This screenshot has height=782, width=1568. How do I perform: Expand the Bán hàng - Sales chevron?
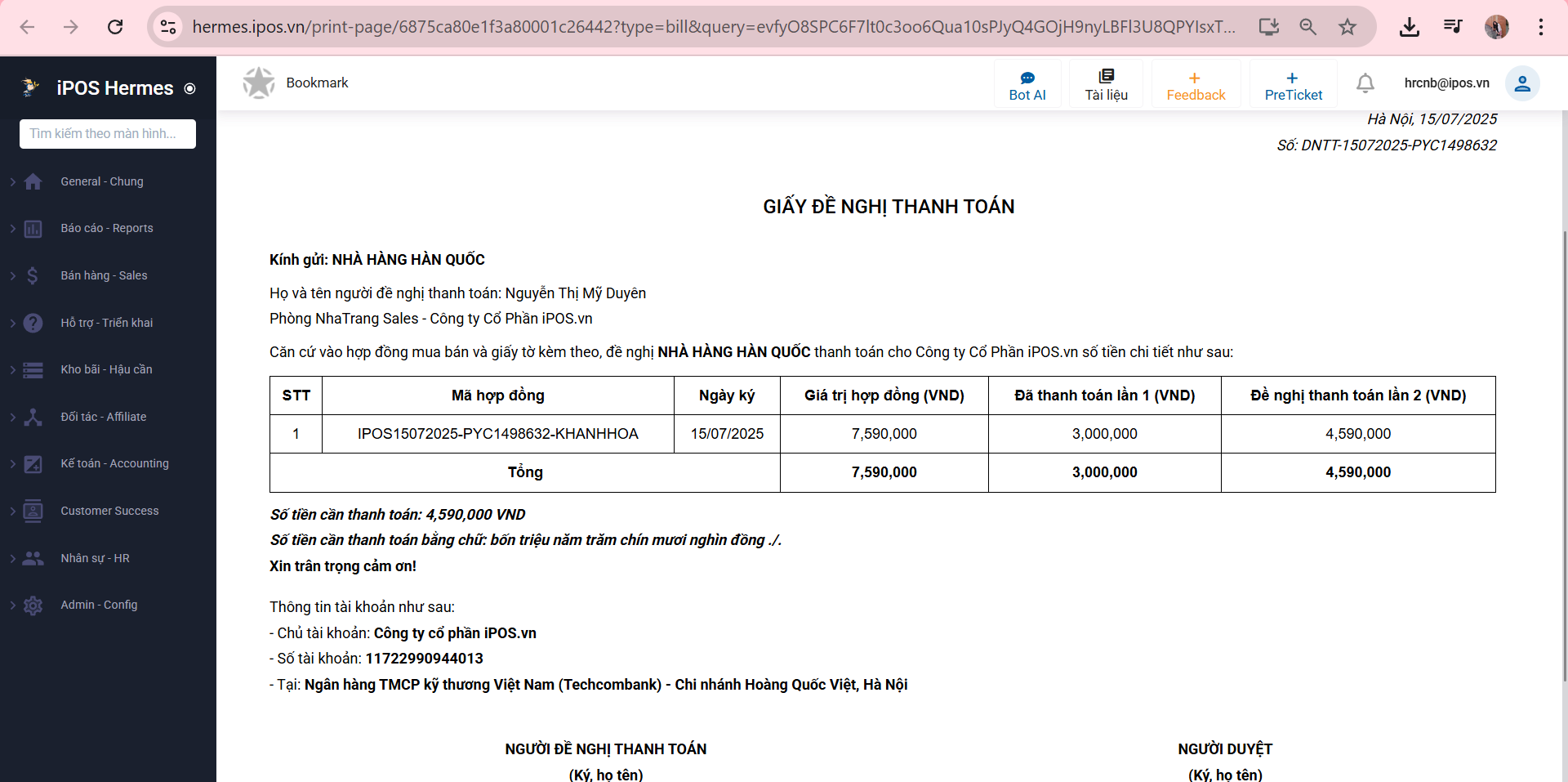12,275
